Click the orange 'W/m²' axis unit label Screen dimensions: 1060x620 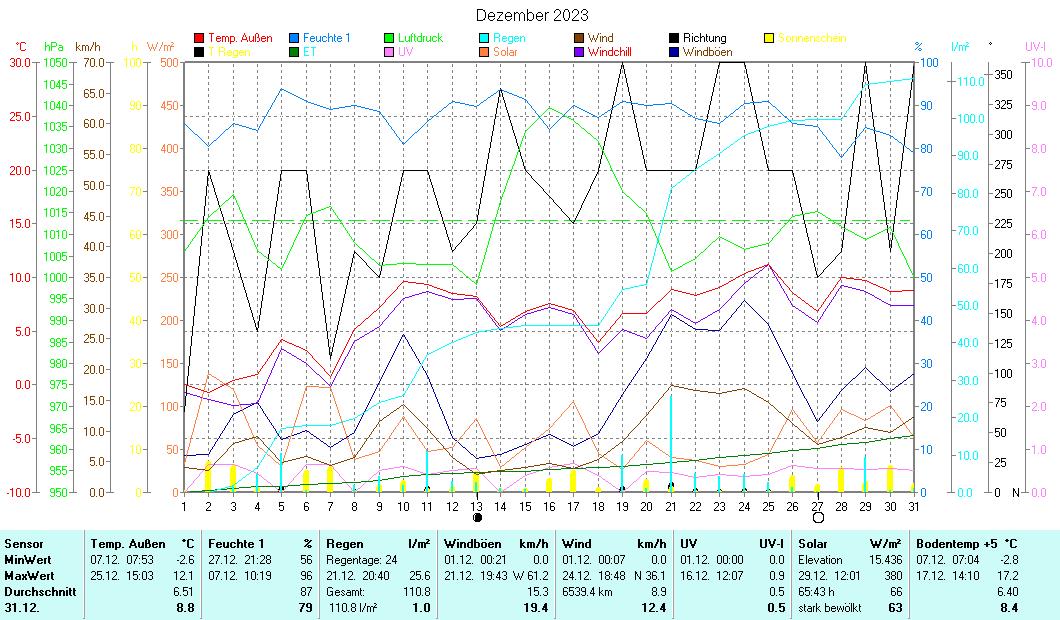(161, 47)
